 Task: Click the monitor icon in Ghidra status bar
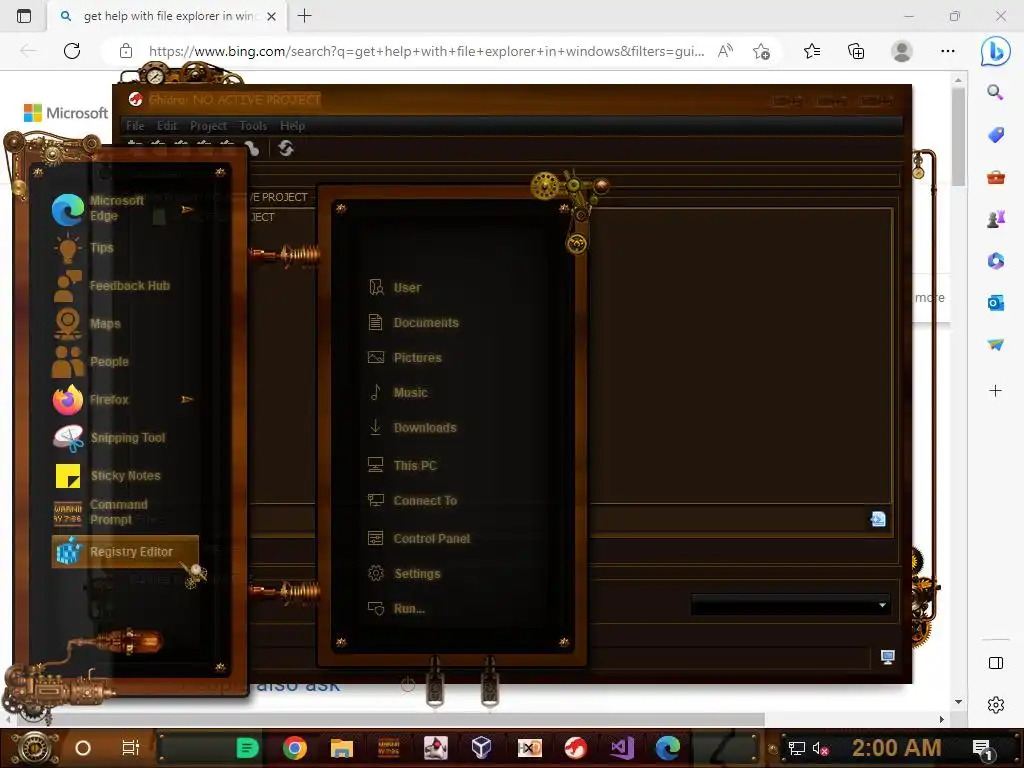coord(888,656)
